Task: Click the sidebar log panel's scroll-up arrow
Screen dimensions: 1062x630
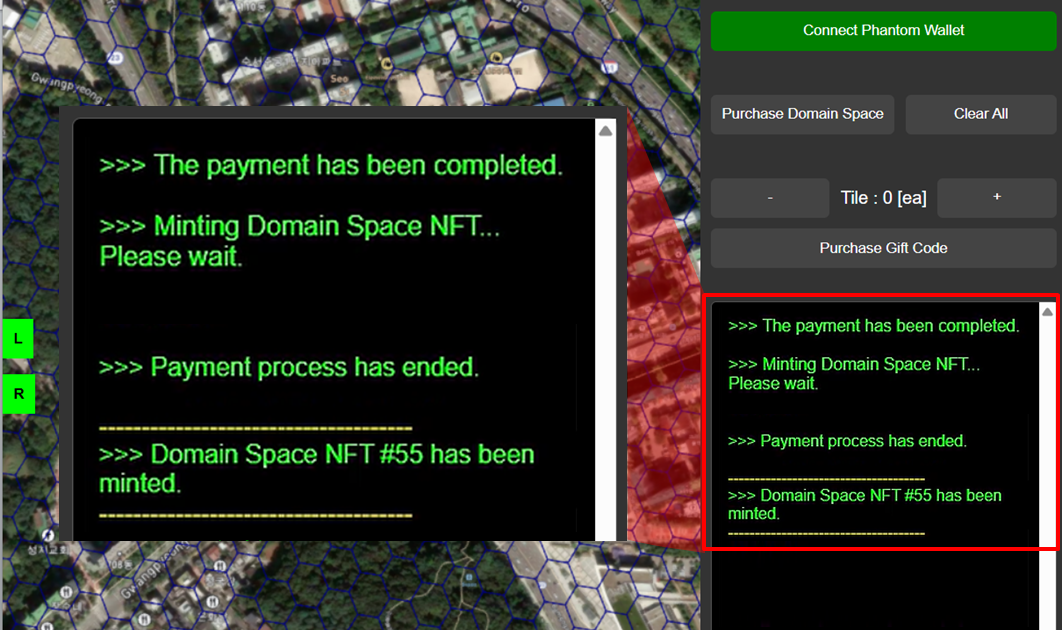Action: click(1047, 312)
